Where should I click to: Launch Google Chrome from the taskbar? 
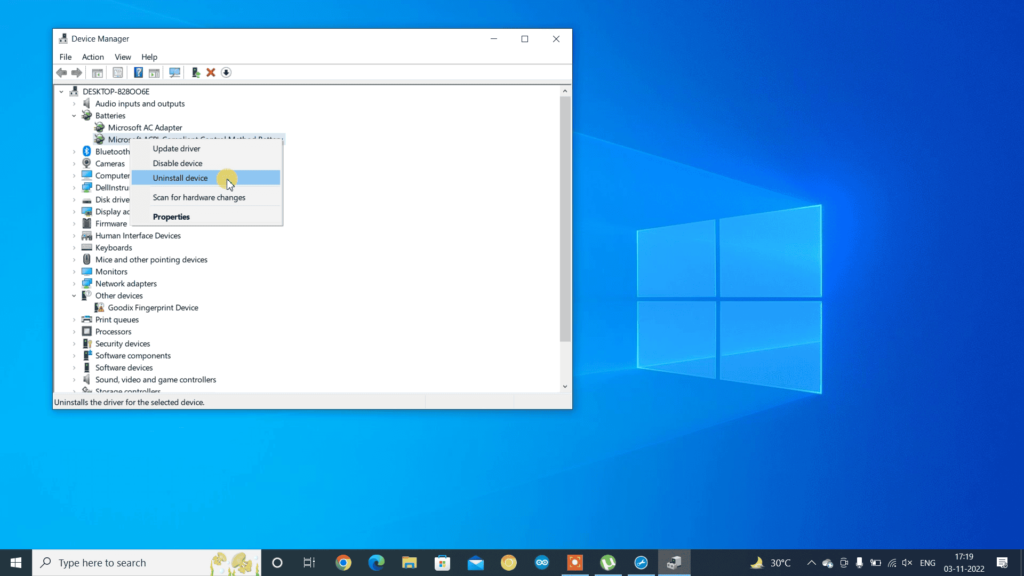click(343, 562)
